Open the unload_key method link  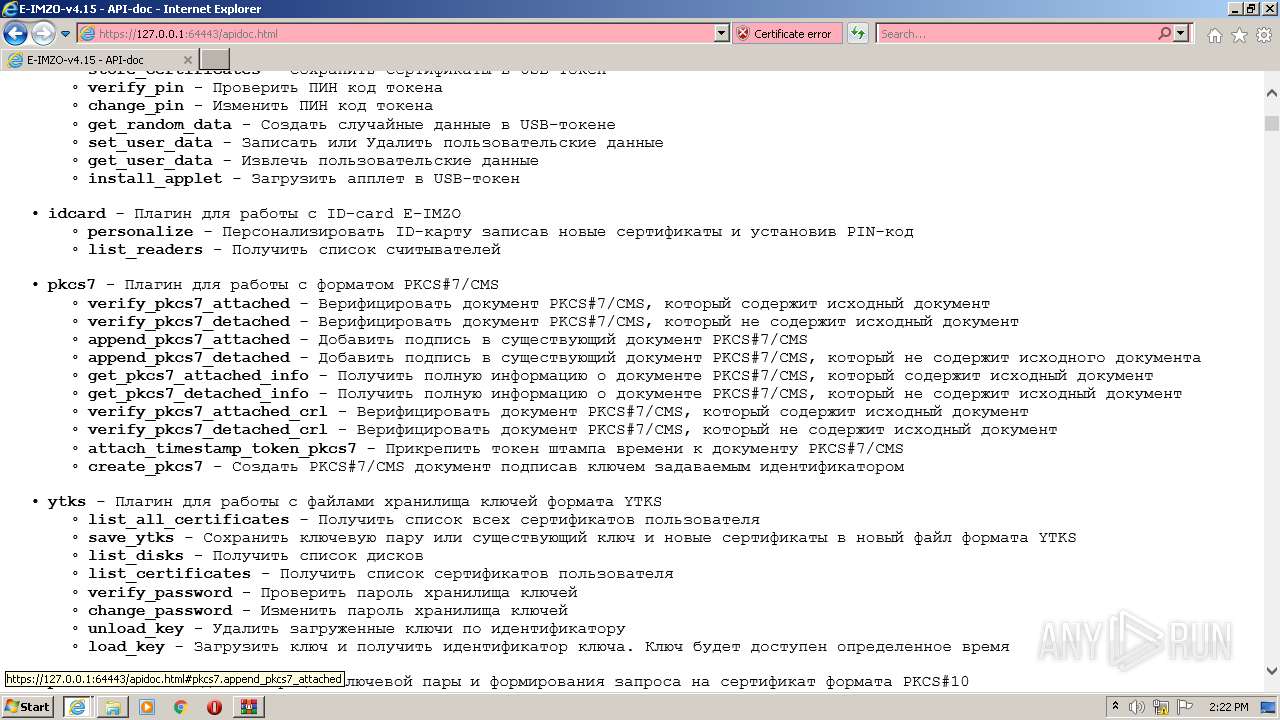pyautogui.click(x=136, y=629)
